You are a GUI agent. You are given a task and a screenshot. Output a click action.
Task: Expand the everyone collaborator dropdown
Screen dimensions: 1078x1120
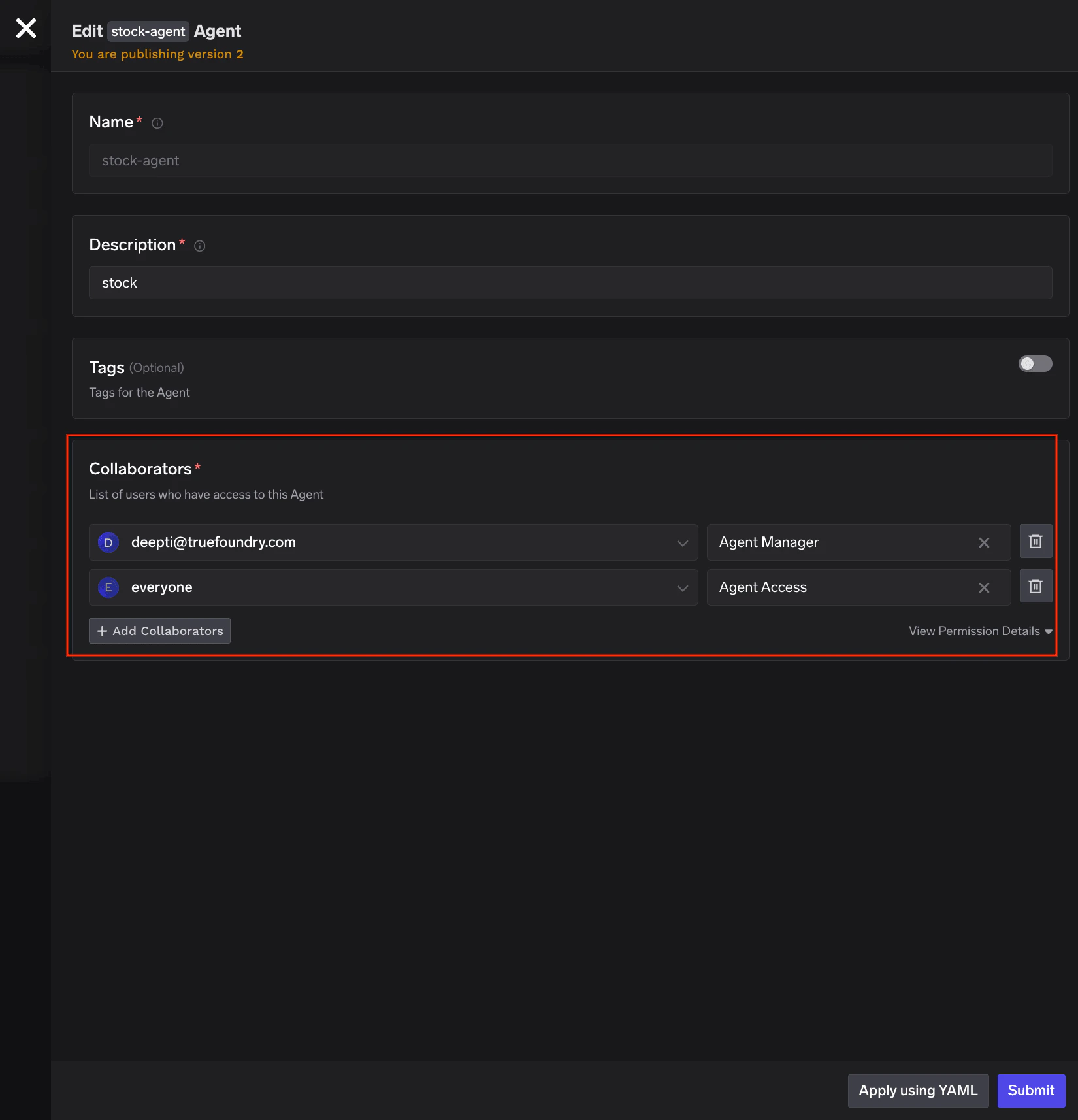coord(683,587)
